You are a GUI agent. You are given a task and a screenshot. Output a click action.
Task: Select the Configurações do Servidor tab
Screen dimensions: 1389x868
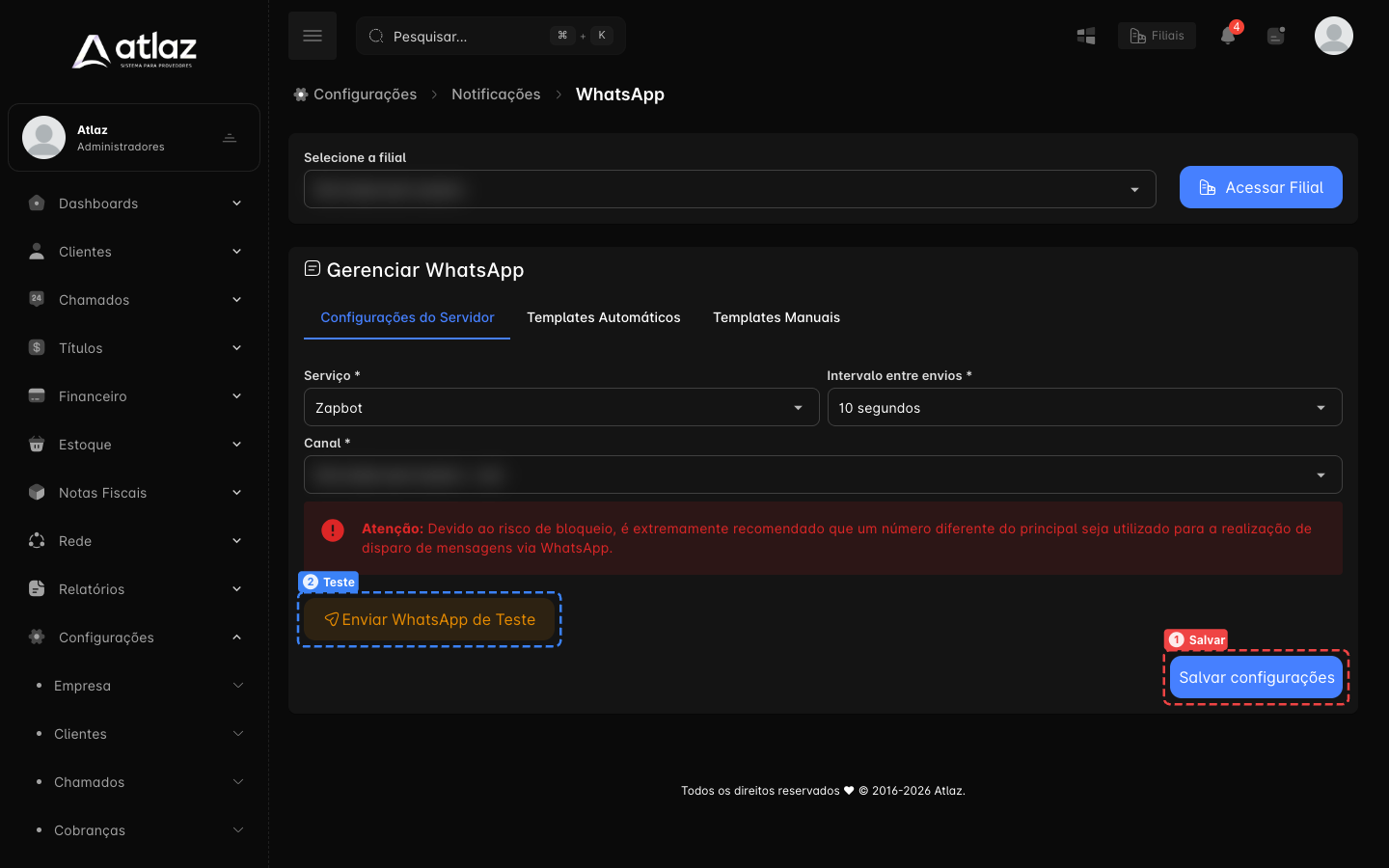coord(407,317)
